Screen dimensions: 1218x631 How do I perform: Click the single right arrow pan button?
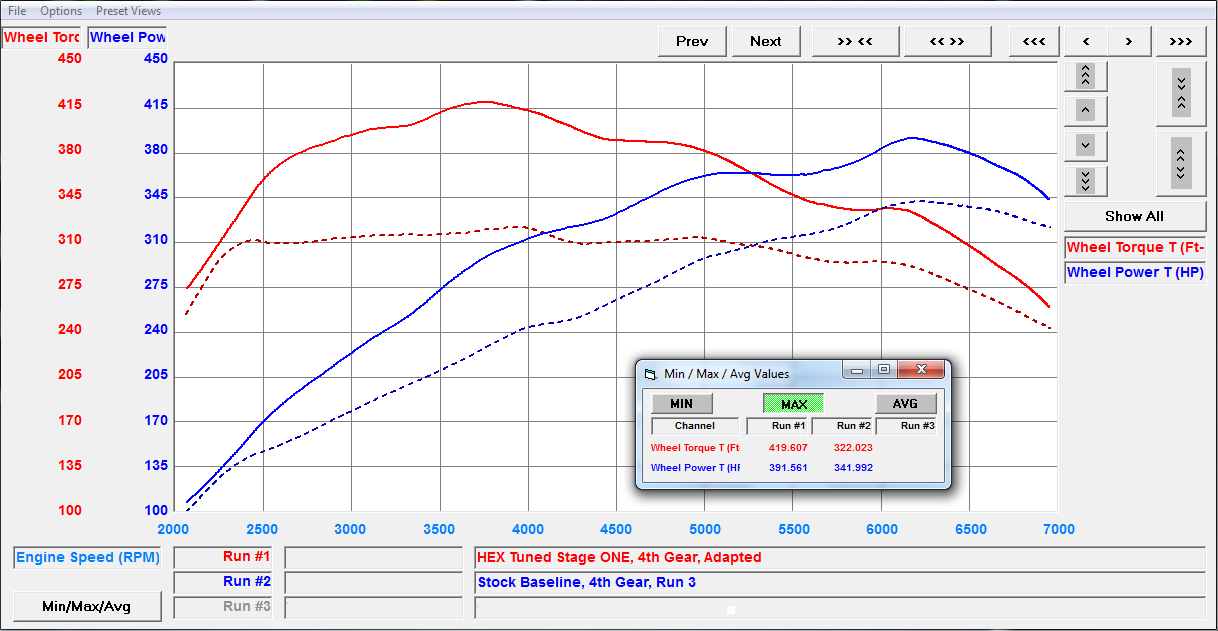[x=1129, y=41]
